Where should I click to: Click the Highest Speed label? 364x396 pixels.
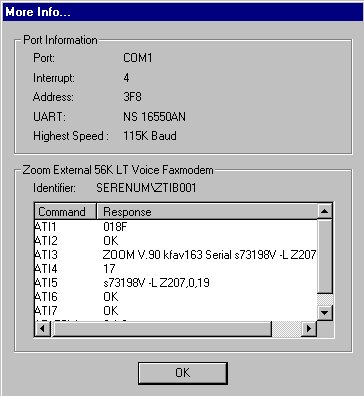click(71, 136)
